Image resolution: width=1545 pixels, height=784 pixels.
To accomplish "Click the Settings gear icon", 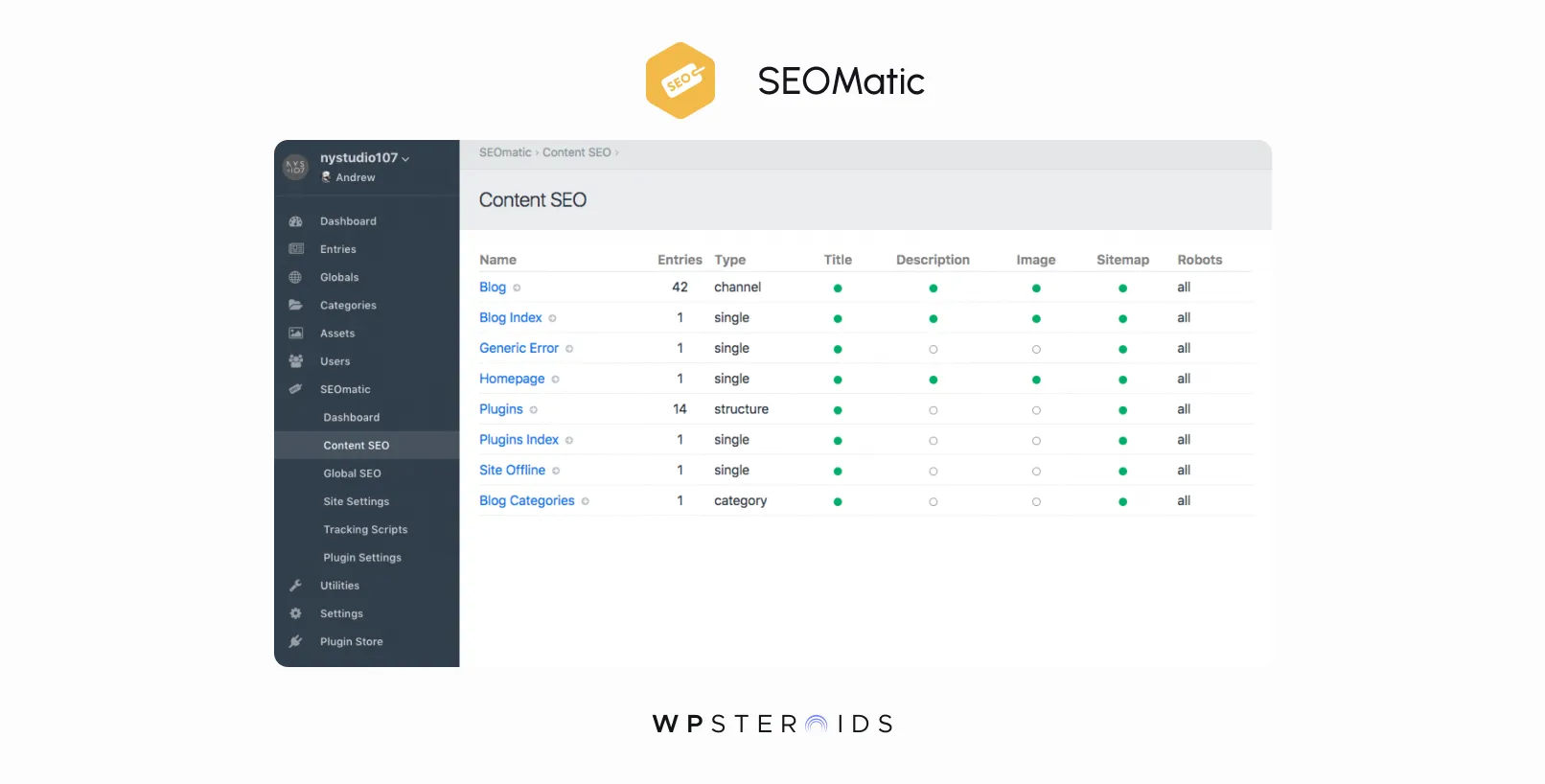I will coord(295,613).
